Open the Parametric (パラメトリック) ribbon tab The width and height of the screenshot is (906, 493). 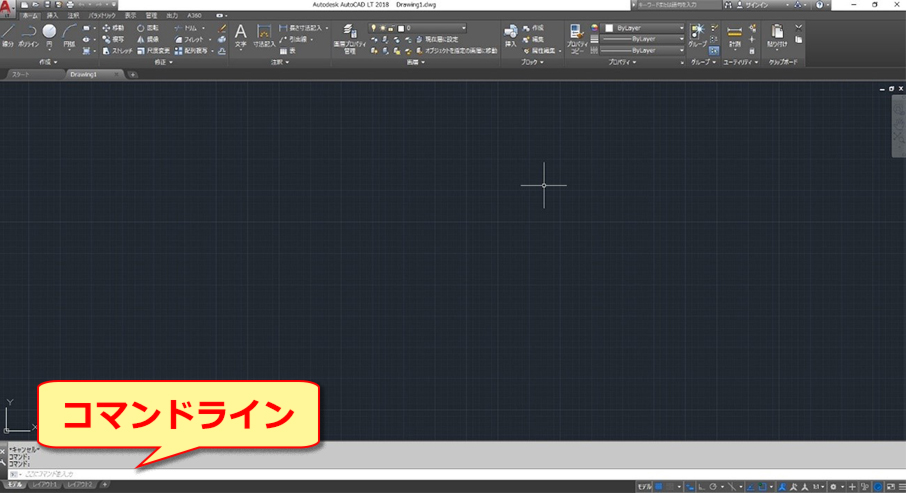point(102,16)
